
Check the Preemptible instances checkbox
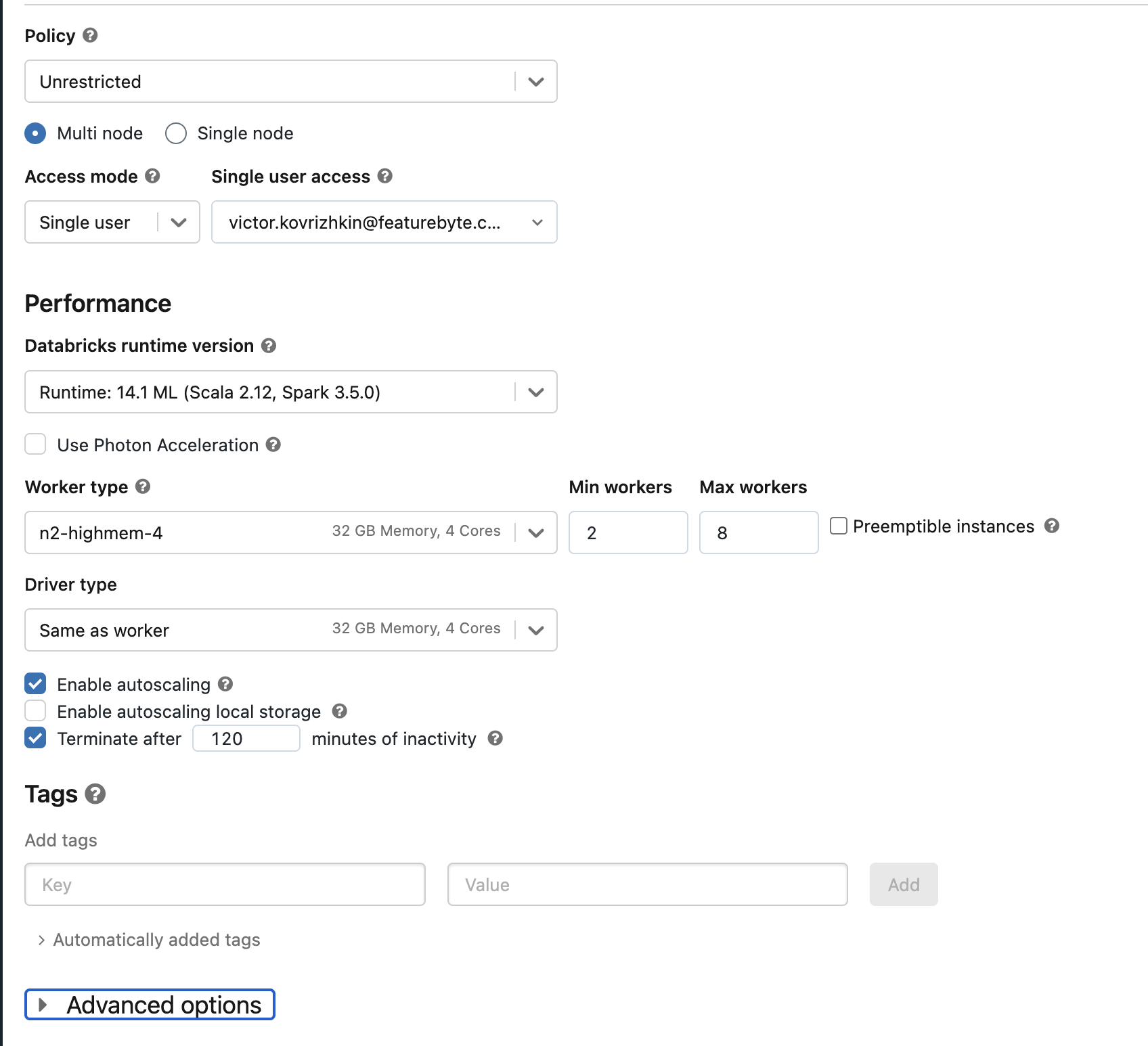[839, 525]
